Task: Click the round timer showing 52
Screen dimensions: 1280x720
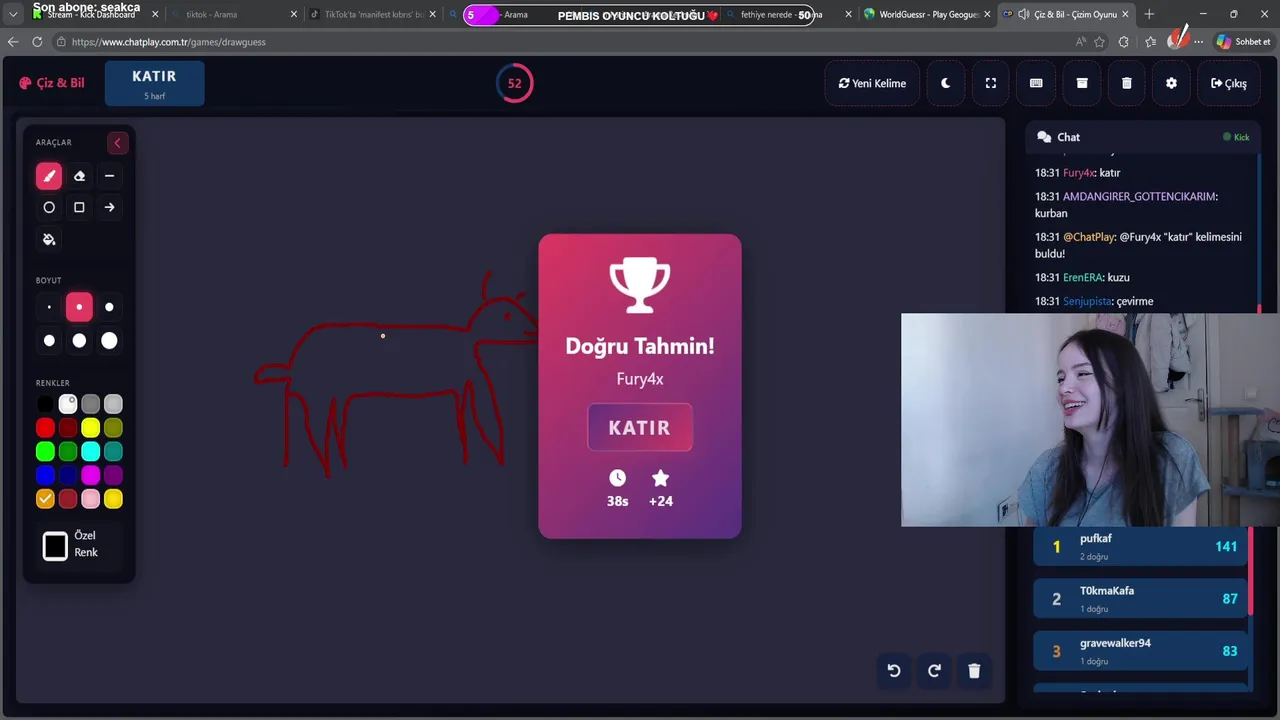Action: coord(515,83)
